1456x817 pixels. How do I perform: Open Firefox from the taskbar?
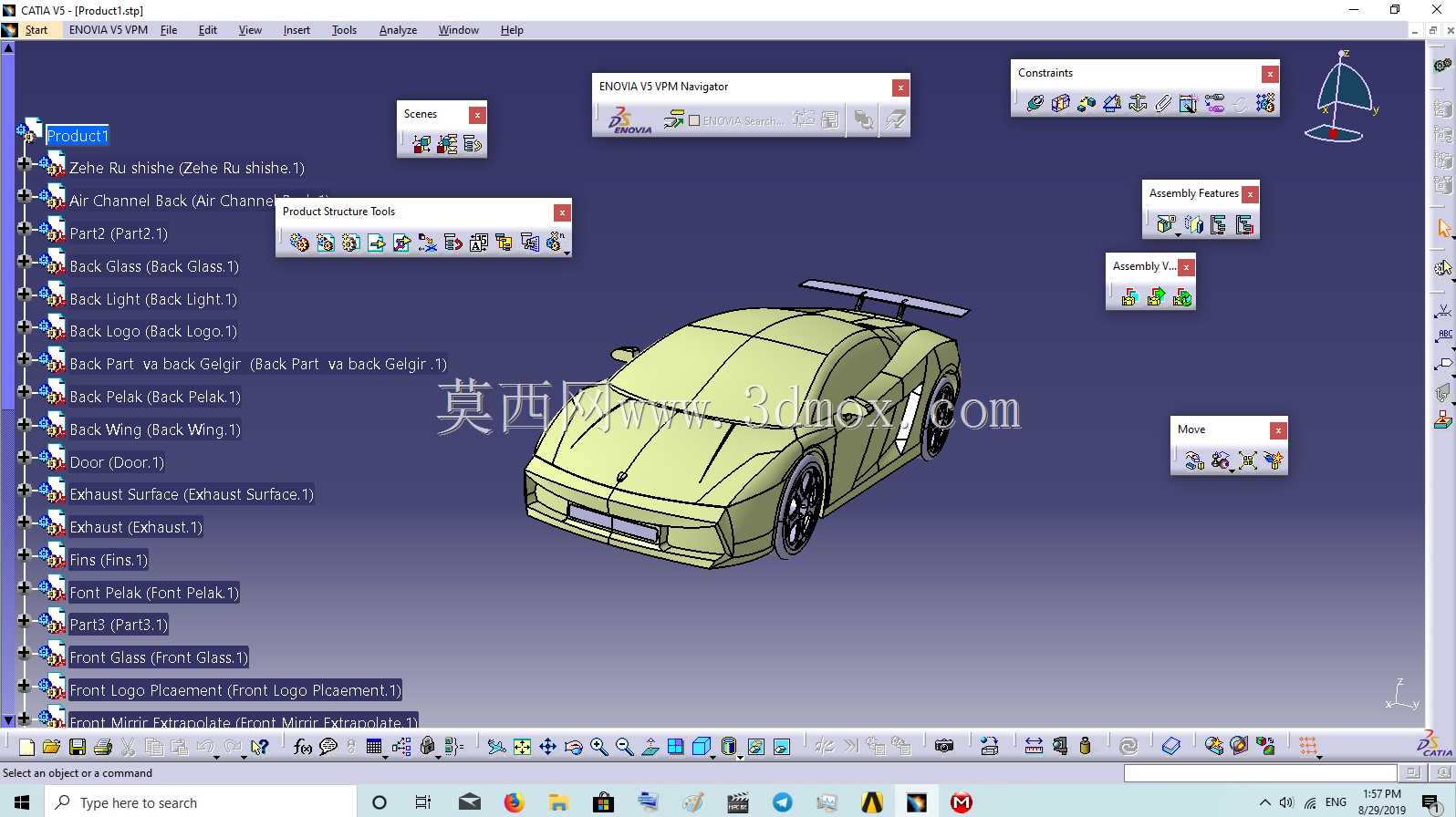(514, 802)
